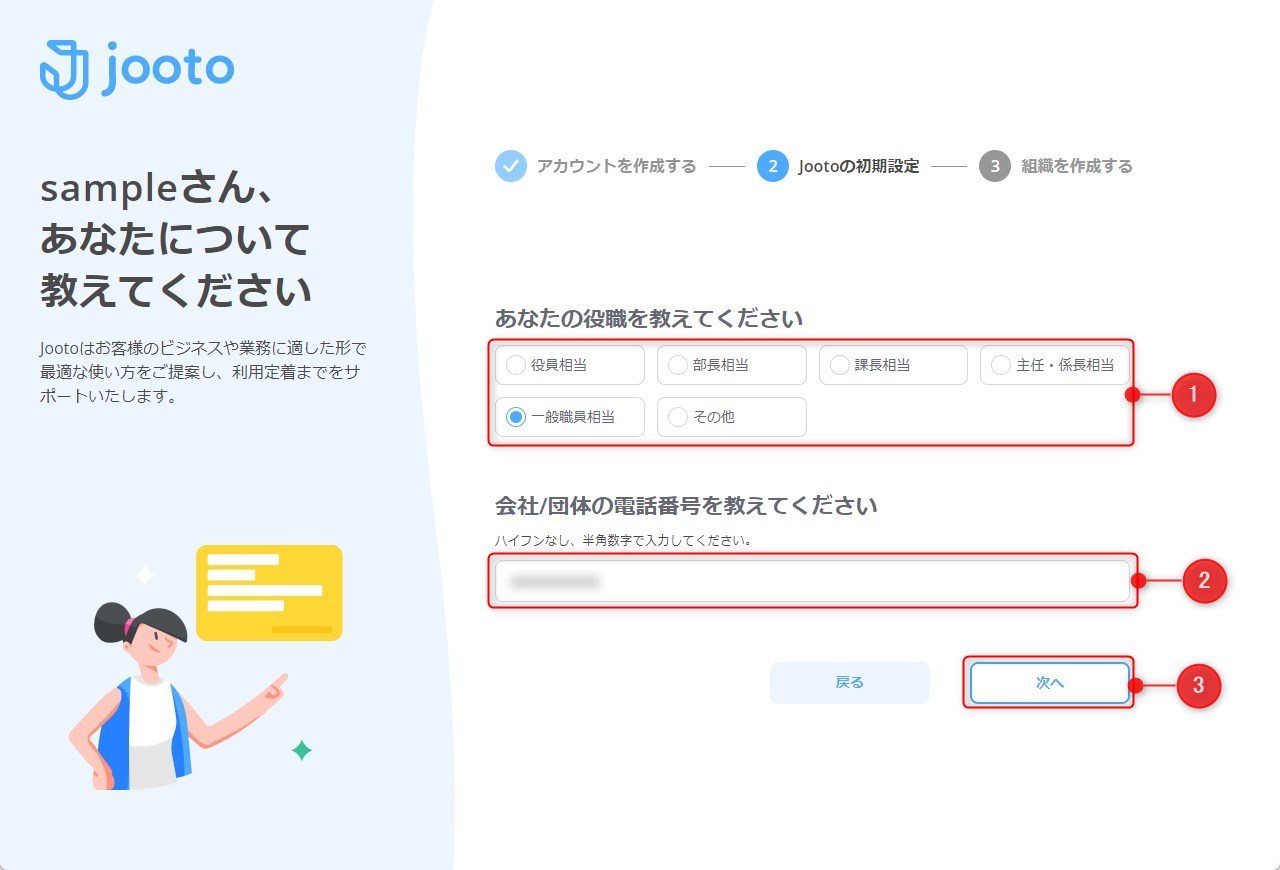Click the circled number 2 step indicator

pos(772,166)
